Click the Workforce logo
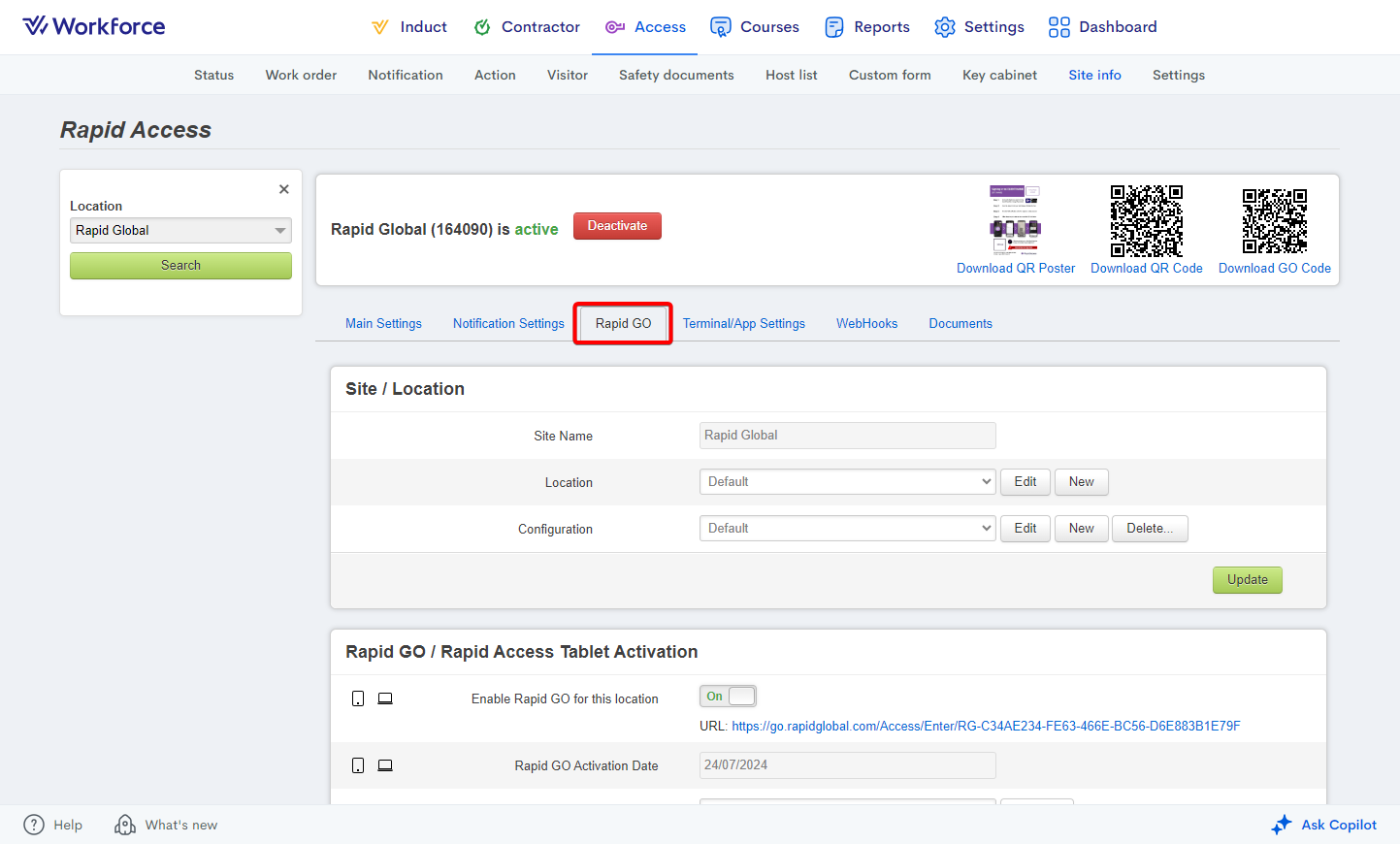The width and height of the screenshot is (1400, 844). click(x=94, y=26)
